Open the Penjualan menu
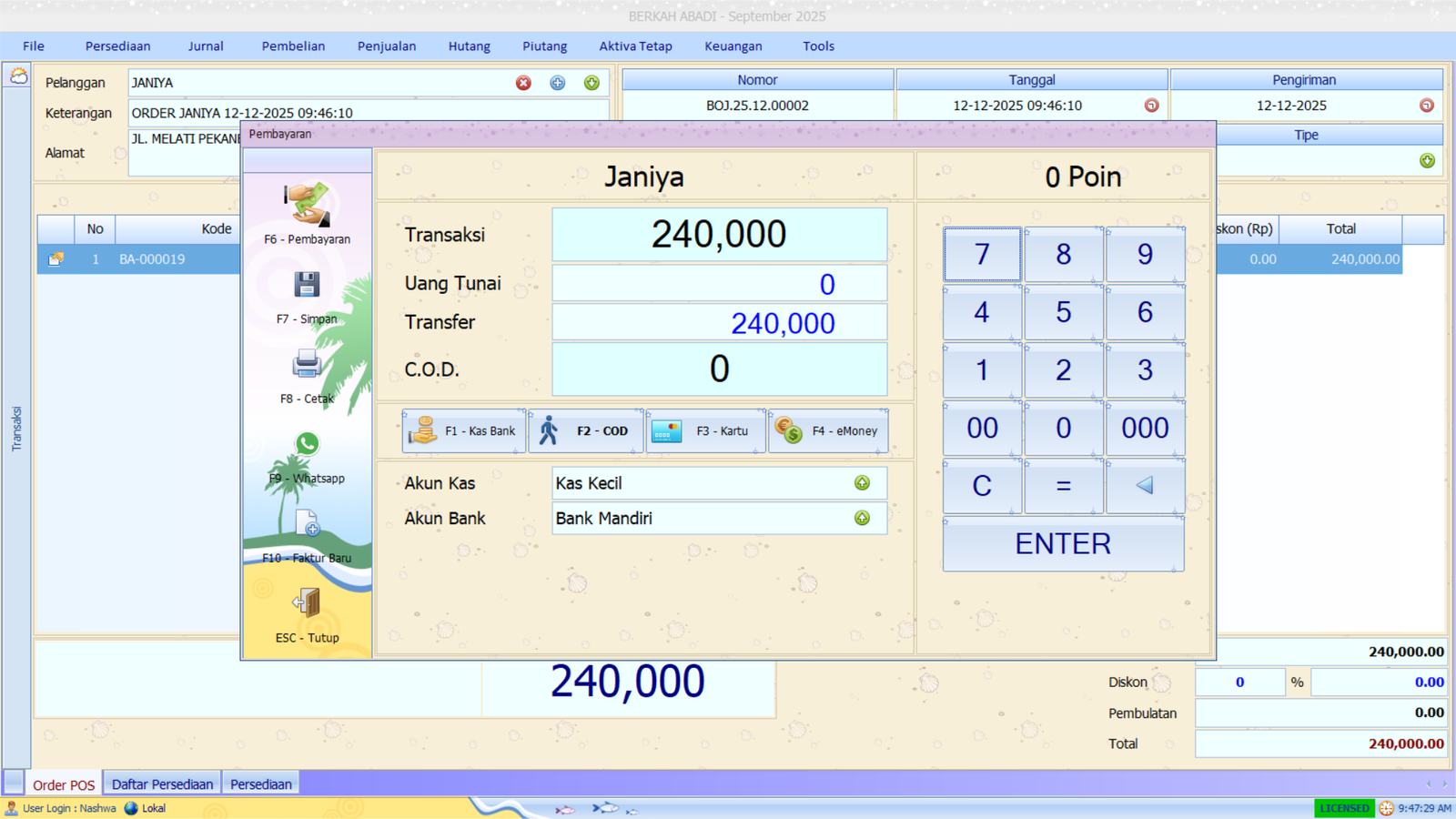This screenshot has height=819, width=1456. pyautogui.click(x=386, y=45)
